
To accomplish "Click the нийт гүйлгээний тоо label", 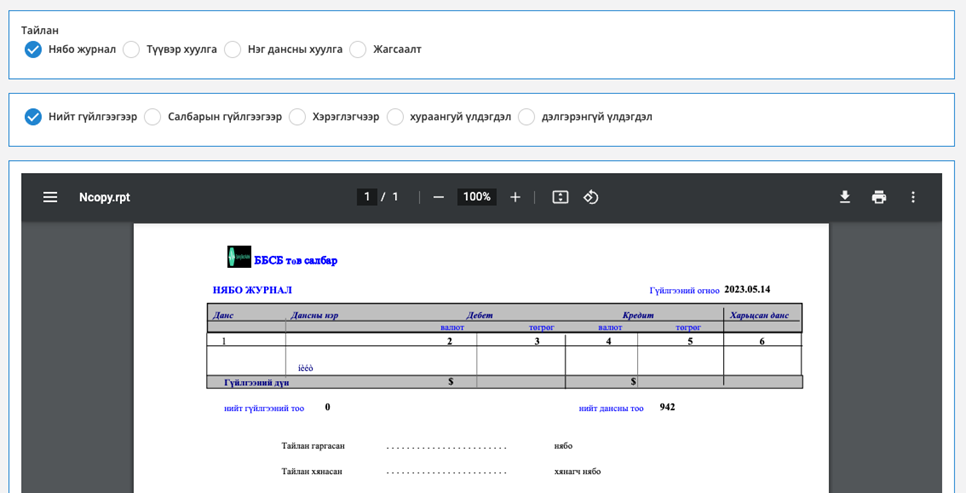I will pyautogui.click(x=264, y=408).
